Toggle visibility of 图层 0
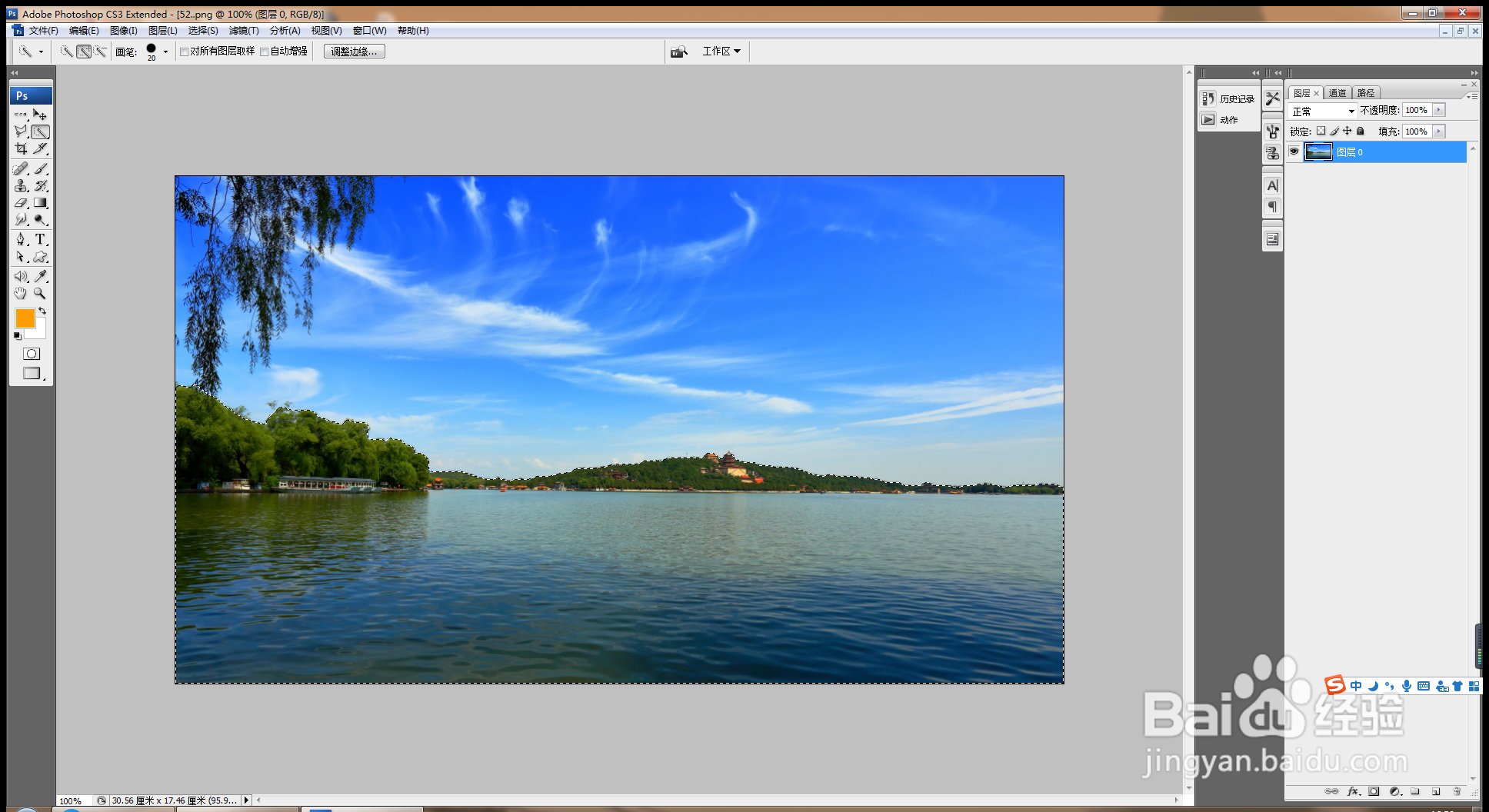 pyautogui.click(x=1294, y=151)
